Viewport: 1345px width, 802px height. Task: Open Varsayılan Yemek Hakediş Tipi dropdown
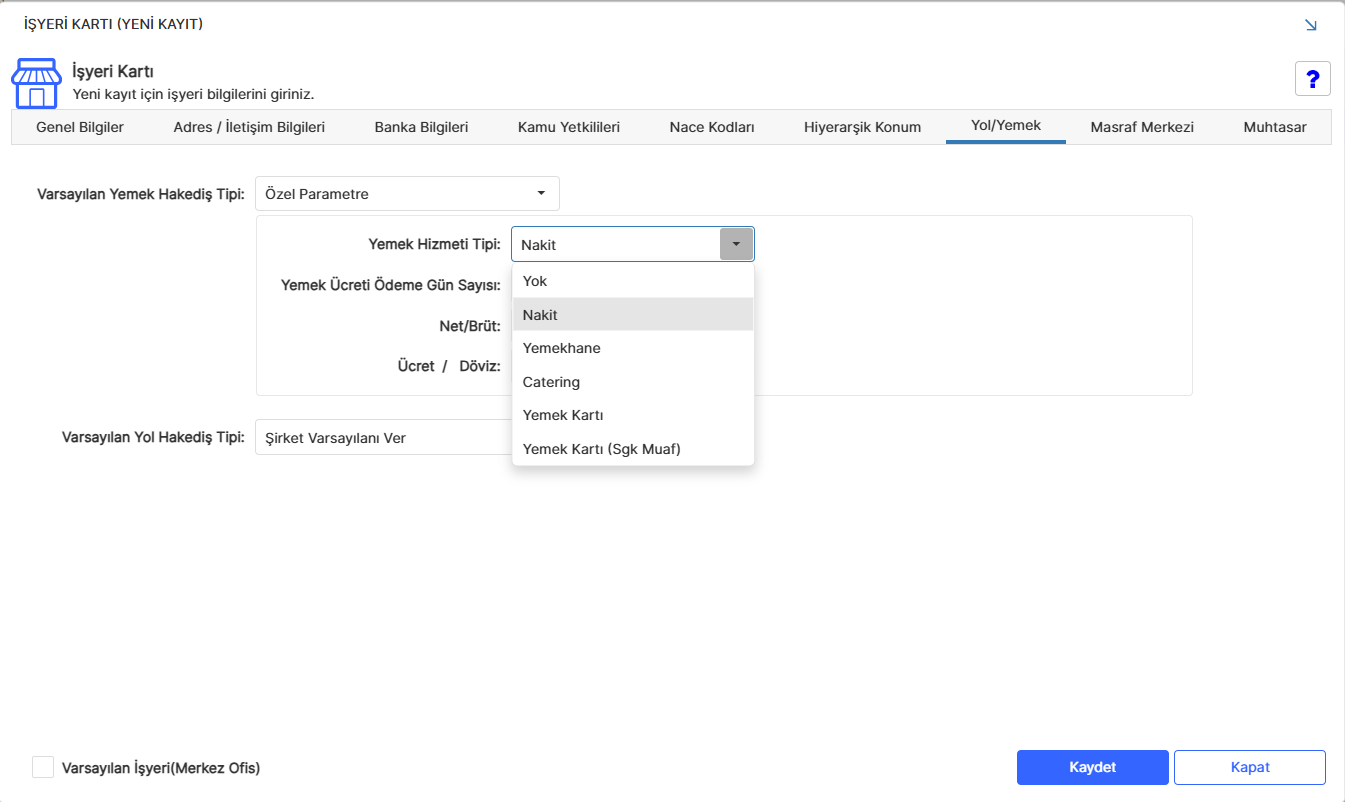(407, 194)
